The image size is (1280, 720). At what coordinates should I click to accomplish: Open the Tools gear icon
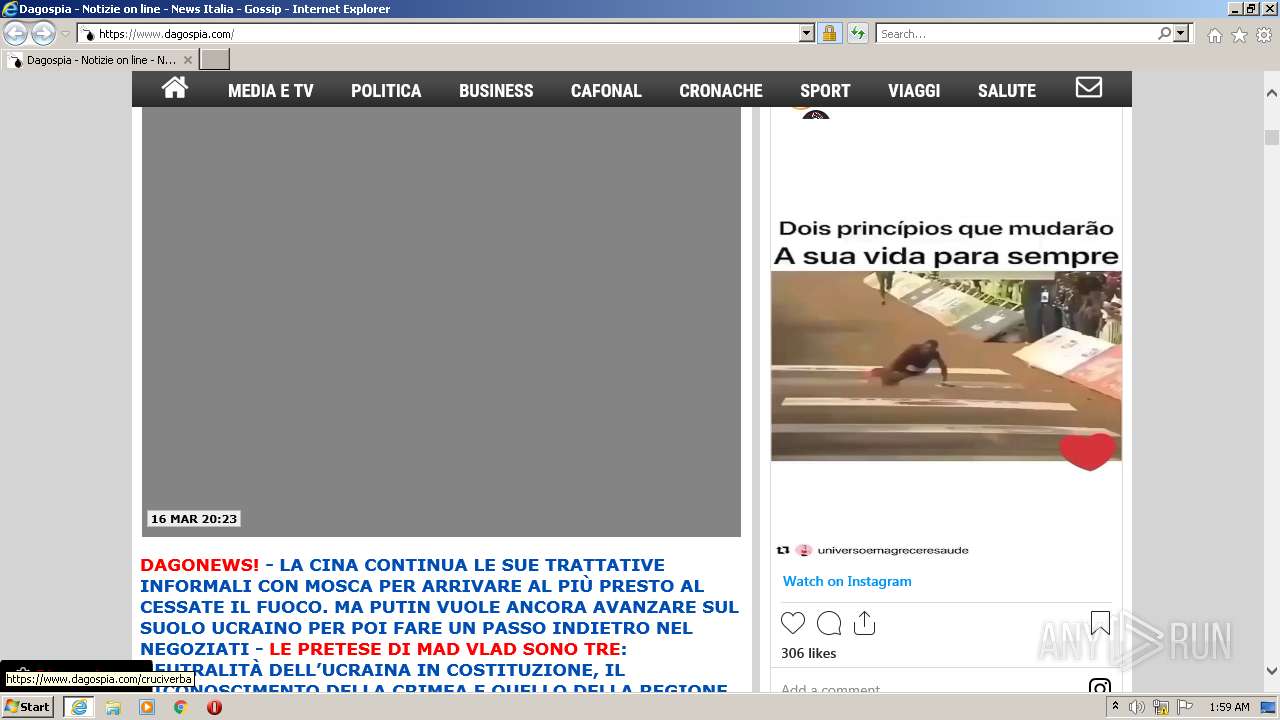click(x=1264, y=35)
